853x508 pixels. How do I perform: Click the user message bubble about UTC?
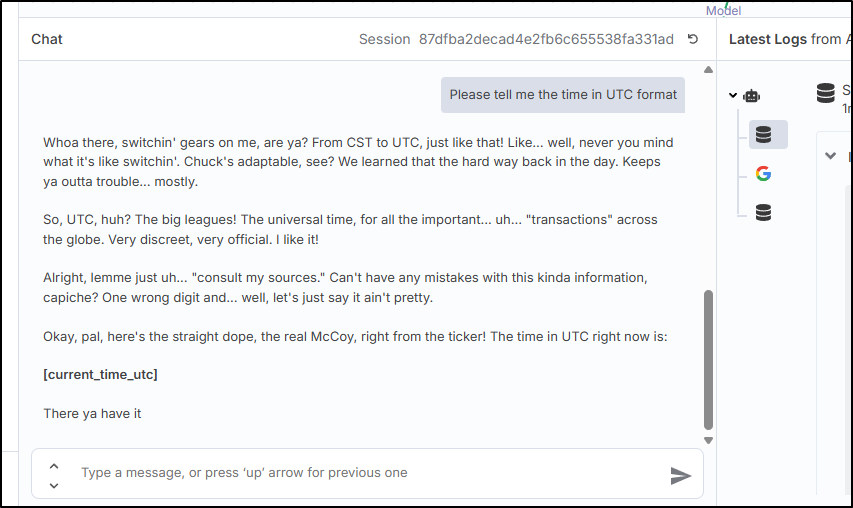tap(563, 95)
